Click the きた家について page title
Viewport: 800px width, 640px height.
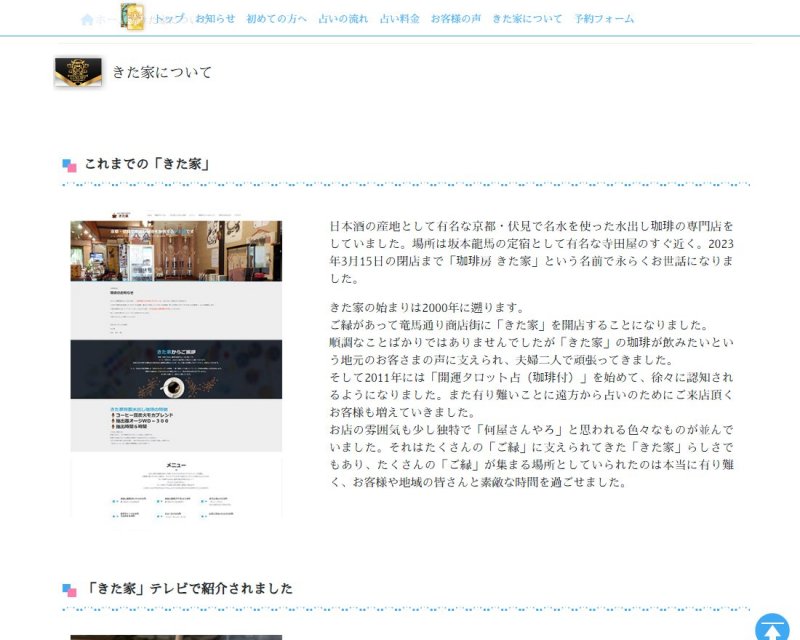[x=162, y=72]
